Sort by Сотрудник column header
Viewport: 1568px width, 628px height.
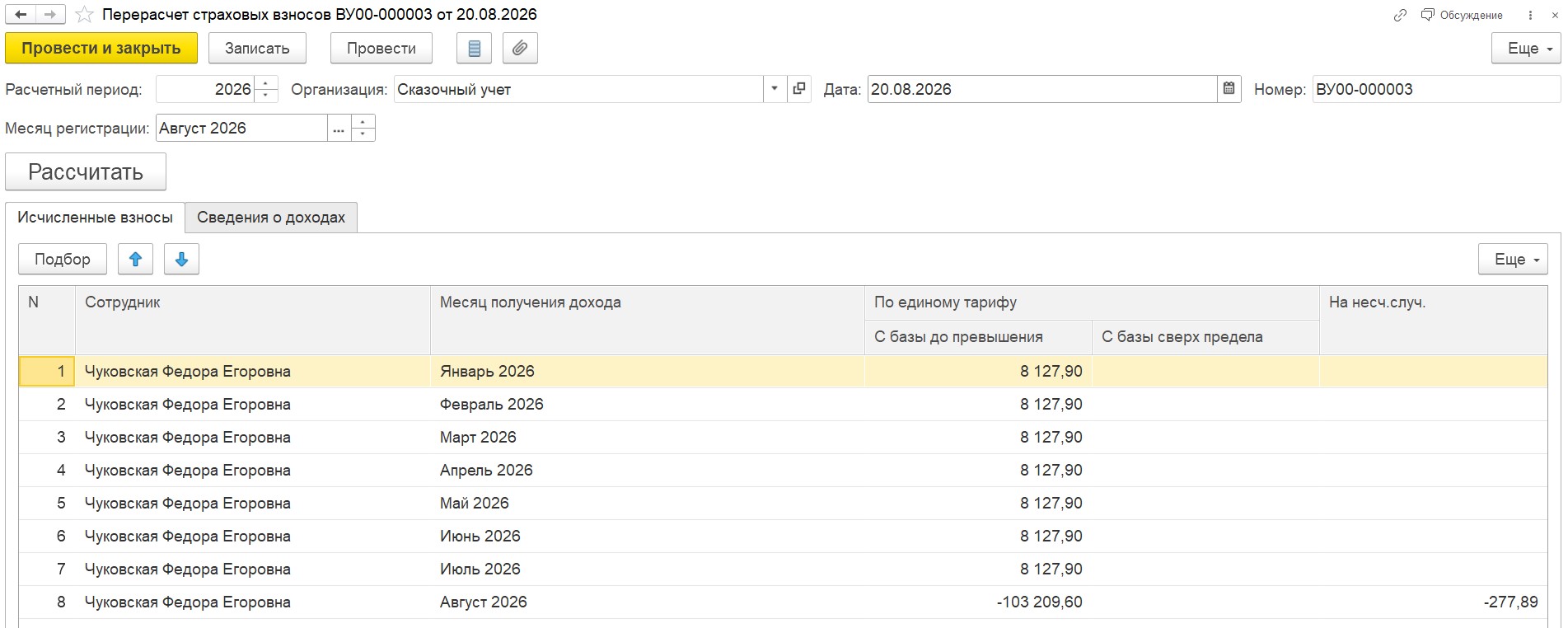[253, 320]
